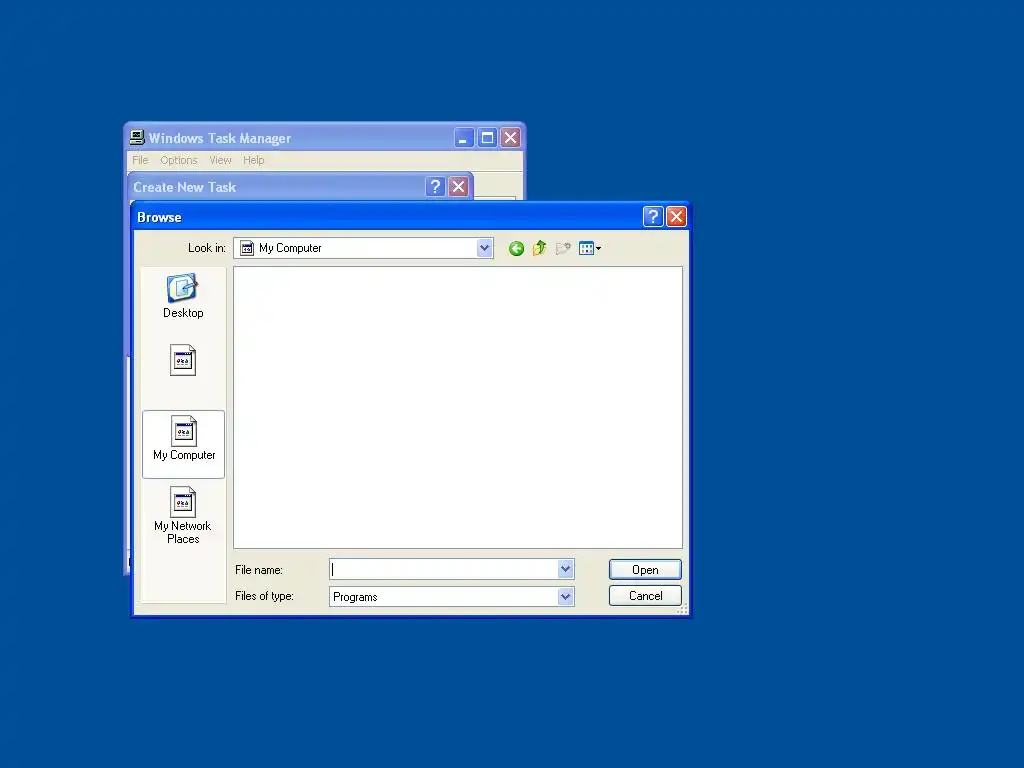The image size is (1024, 768).
Task: Click the Task Manager title bar icon
Action: tap(137, 137)
